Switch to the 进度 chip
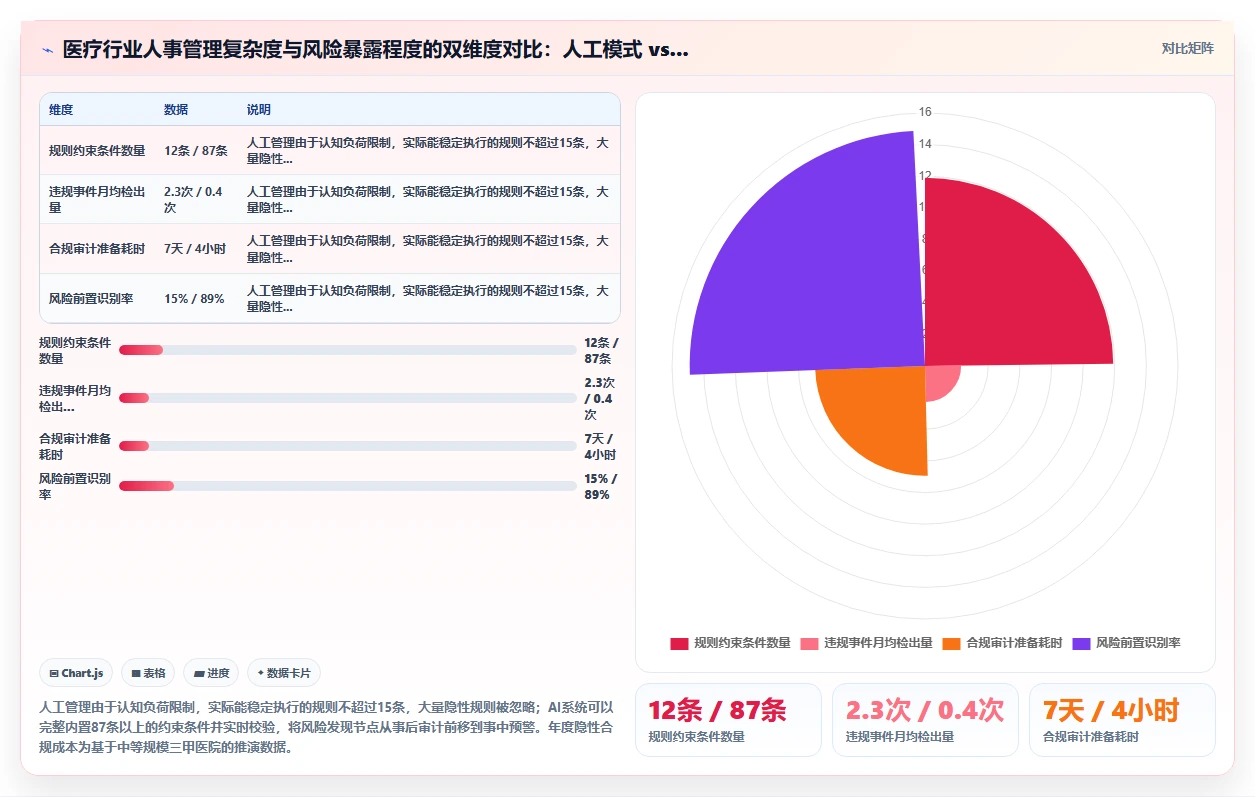The height and width of the screenshot is (797, 1255). [x=212, y=673]
